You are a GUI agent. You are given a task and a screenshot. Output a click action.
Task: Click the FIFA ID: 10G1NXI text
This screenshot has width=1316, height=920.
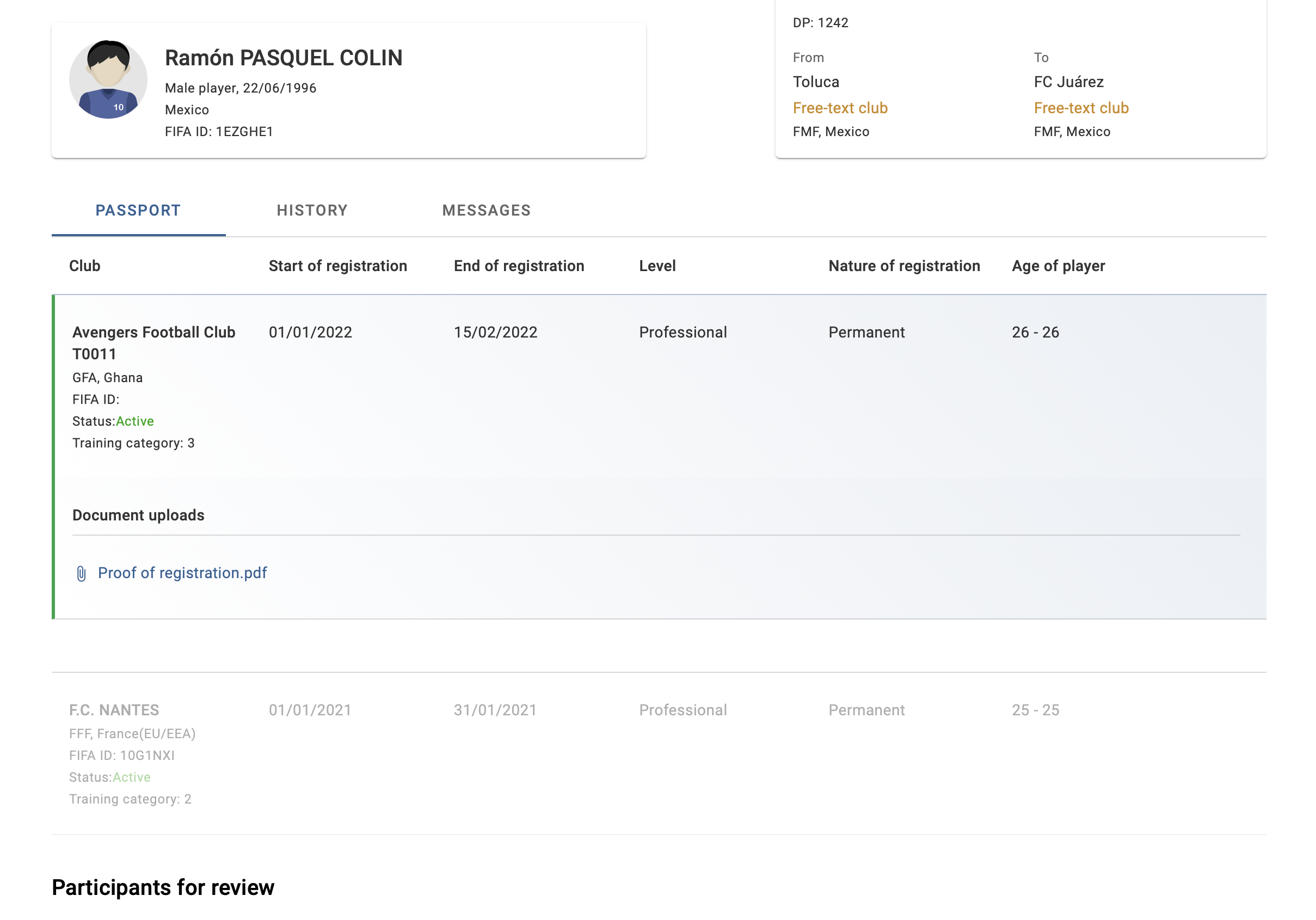122,756
